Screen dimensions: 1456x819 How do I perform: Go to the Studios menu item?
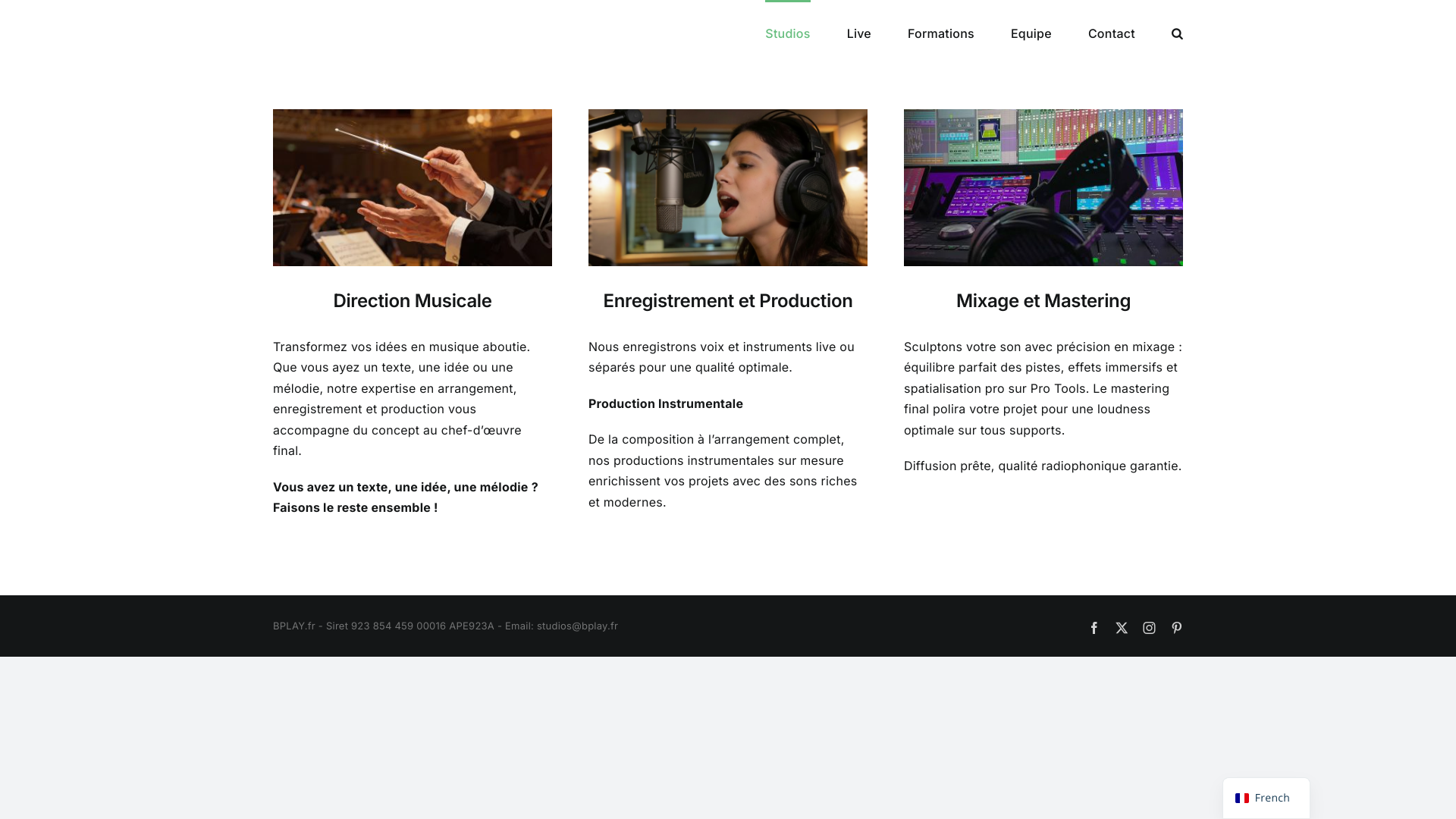[787, 33]
